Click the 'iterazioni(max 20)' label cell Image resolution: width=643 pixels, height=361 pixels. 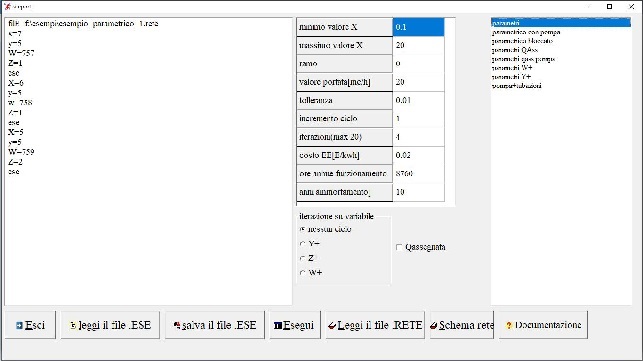[x=344, y=137]
